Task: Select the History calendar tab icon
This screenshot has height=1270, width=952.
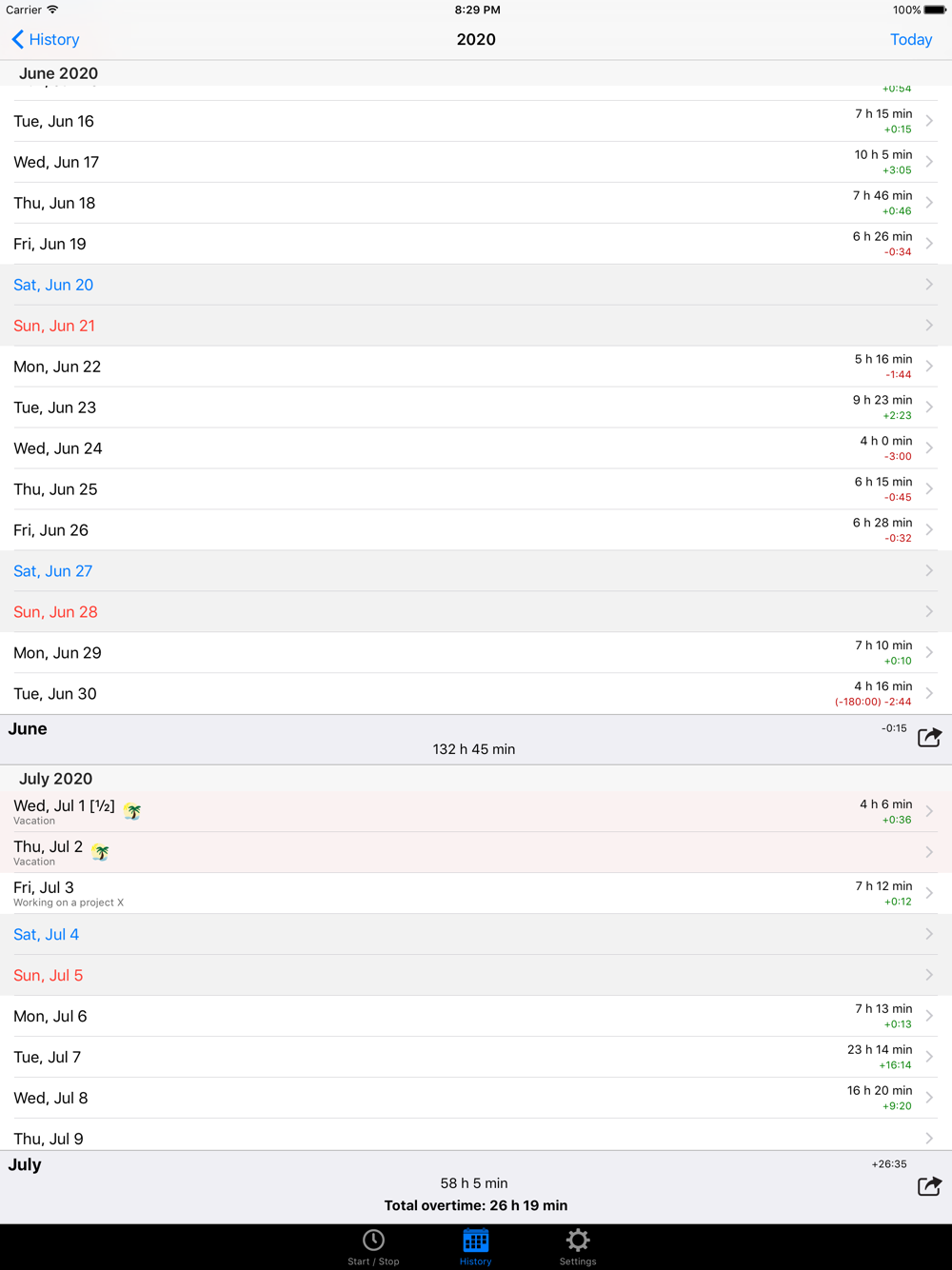Action: pyautogui.click(x=476, y=1240)
